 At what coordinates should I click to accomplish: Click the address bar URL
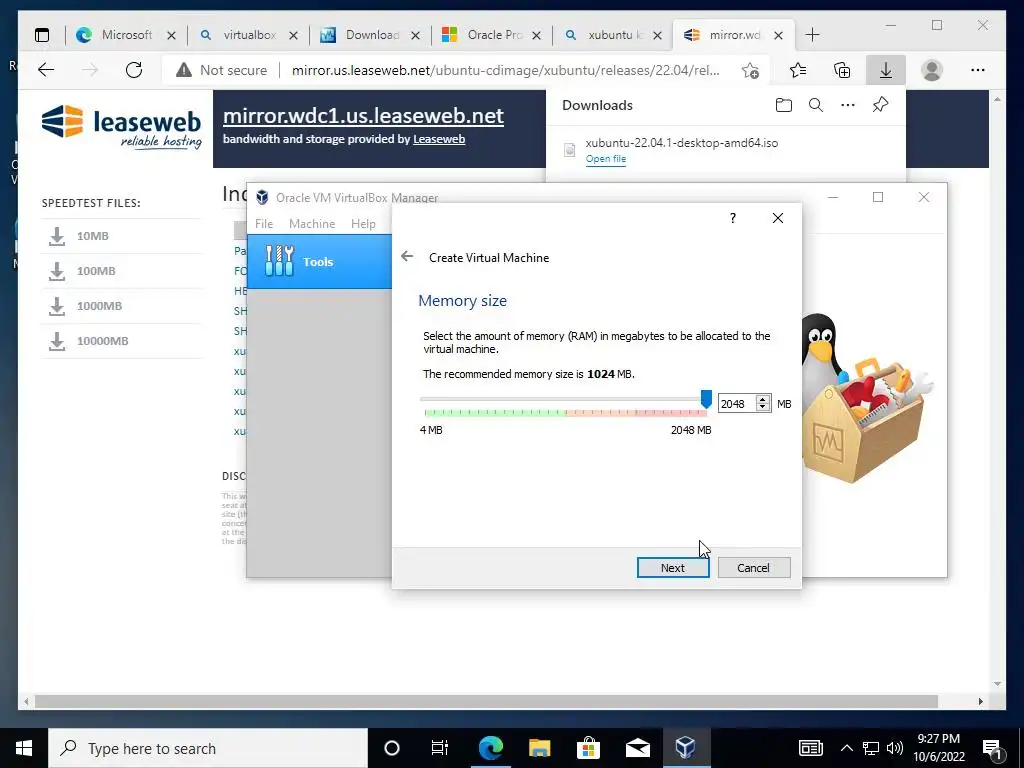tap(505, 70)
